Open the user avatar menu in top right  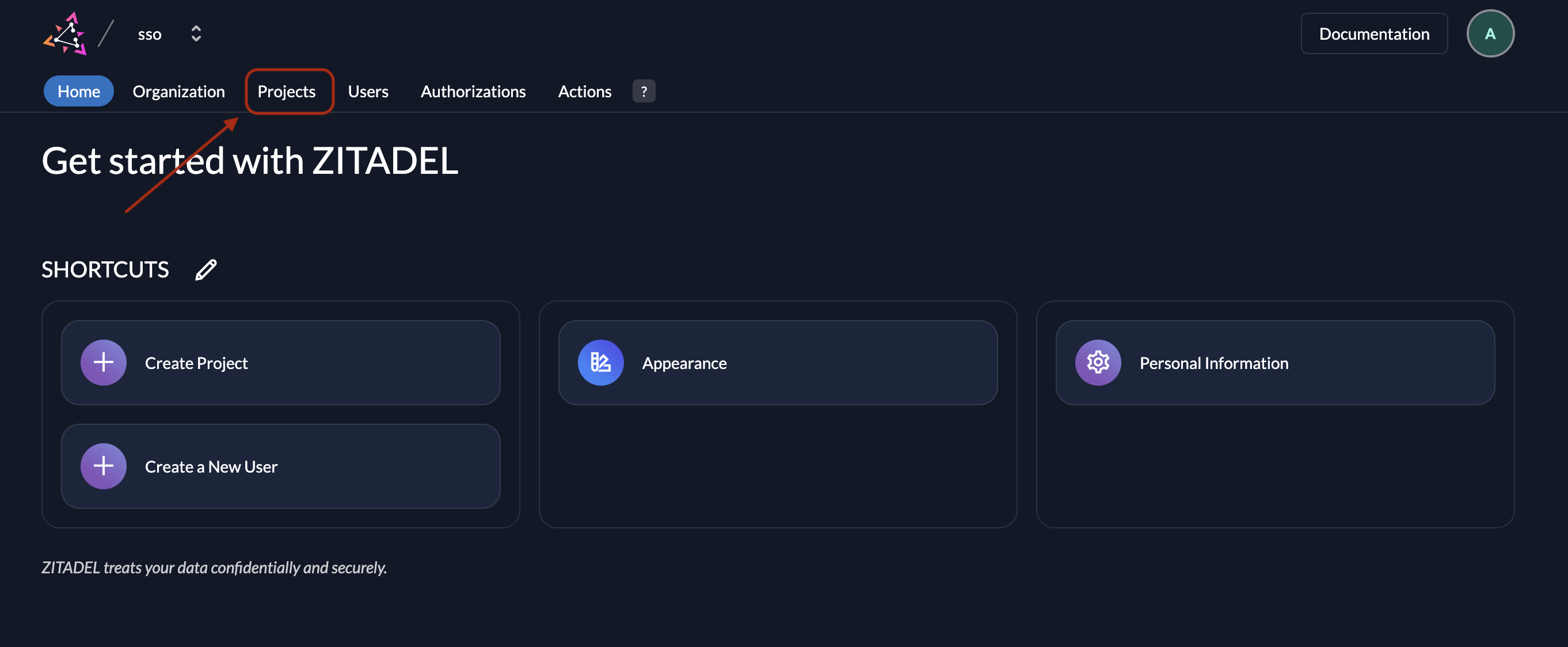click(x=1490, y=33)
